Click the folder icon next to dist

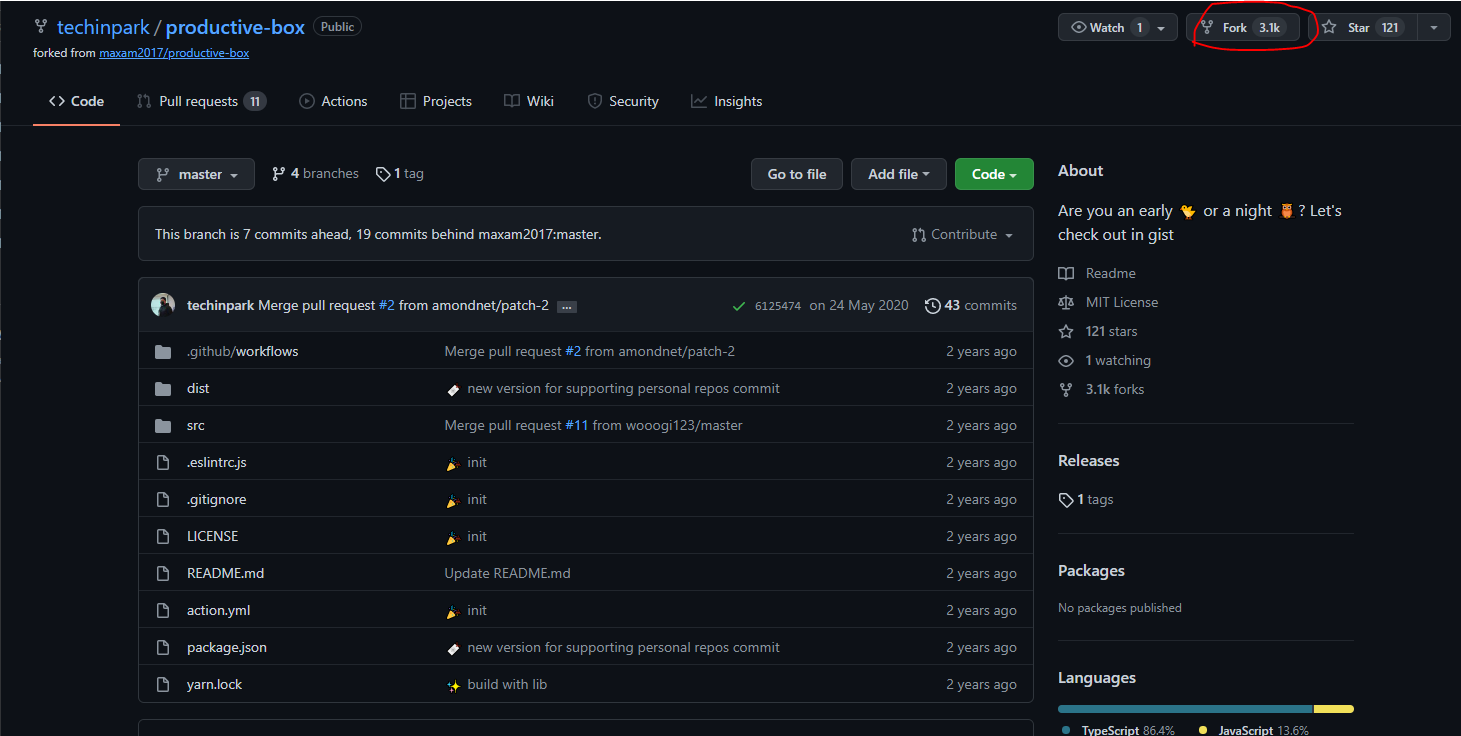(163, 389)
